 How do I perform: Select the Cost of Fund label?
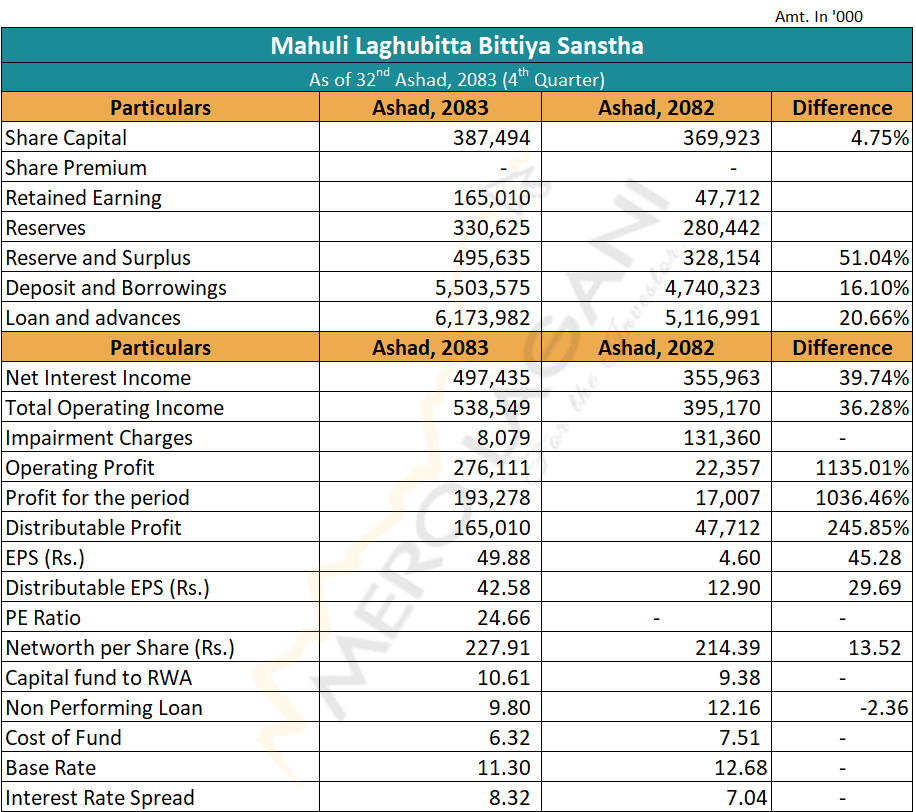(63, 738)
